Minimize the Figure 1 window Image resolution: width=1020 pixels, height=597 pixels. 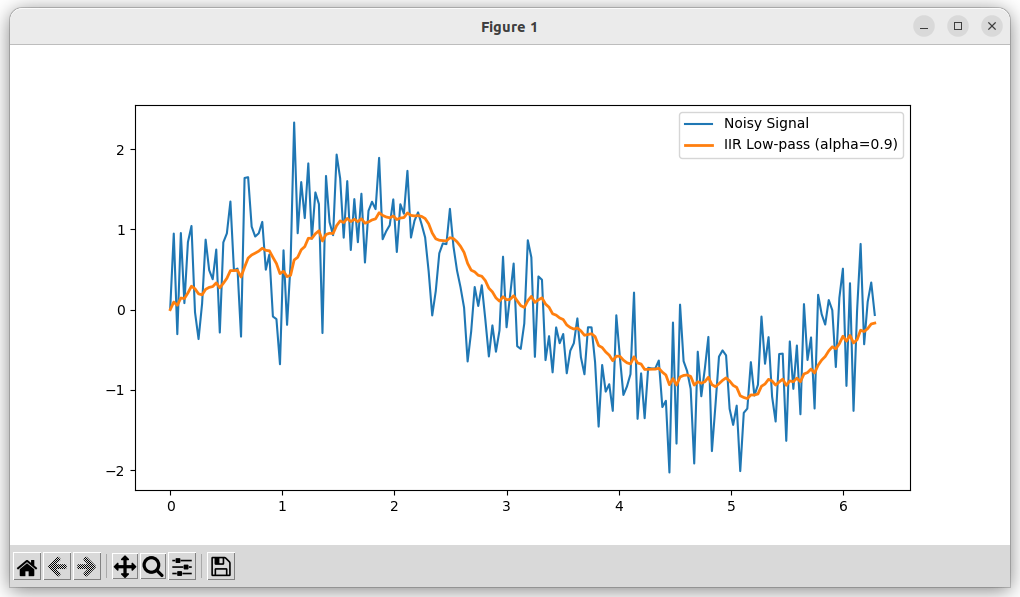click(924, 27)
